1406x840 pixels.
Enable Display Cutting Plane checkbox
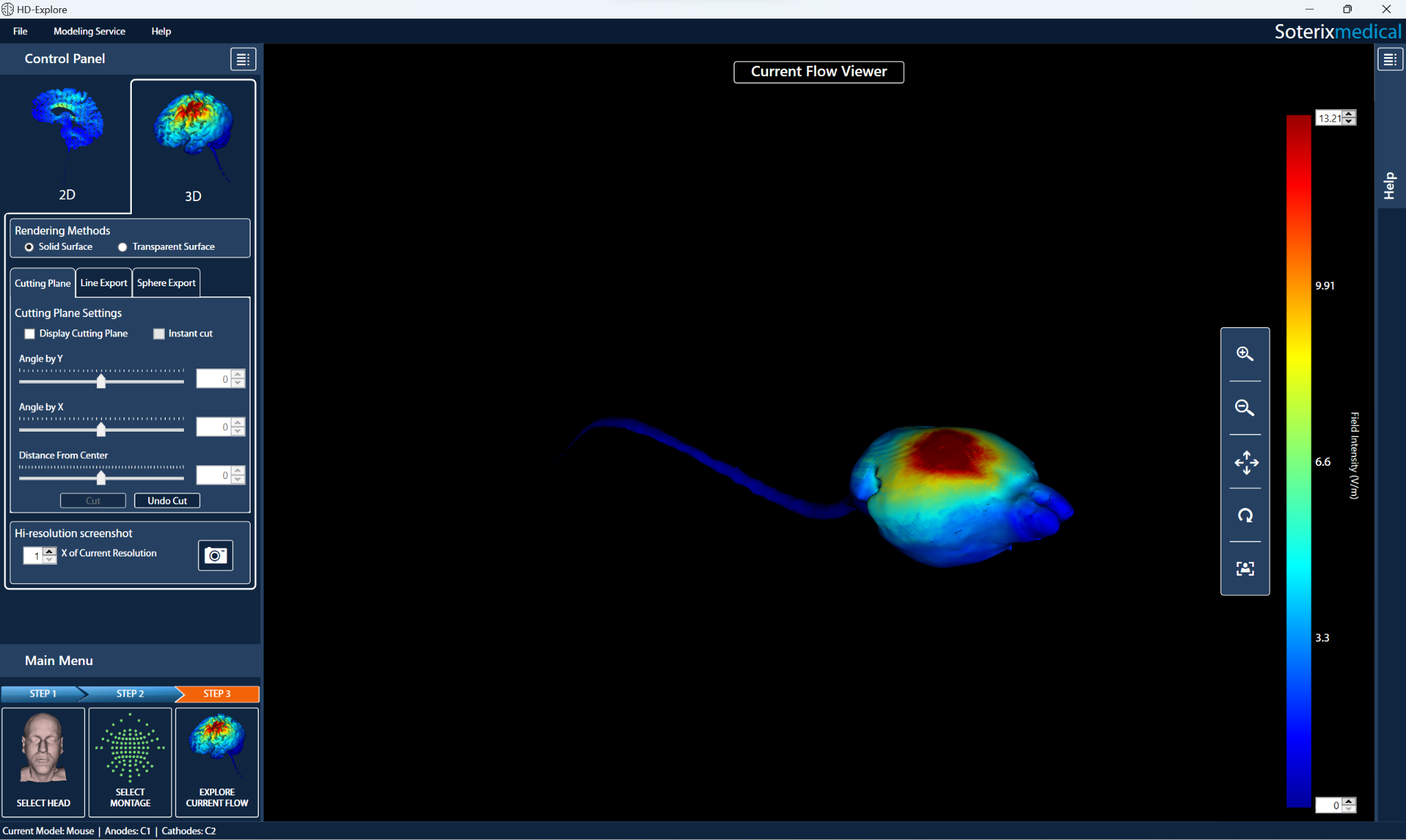[x=30, y=334]
